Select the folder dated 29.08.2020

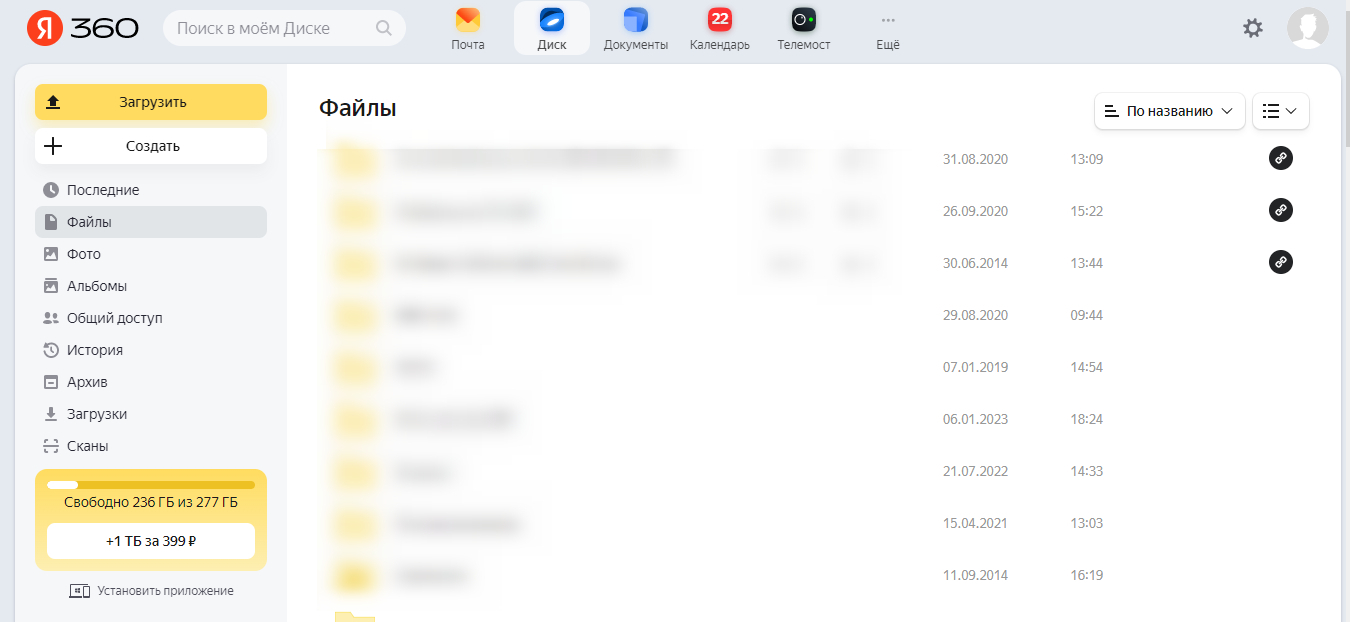coord(814,315)
